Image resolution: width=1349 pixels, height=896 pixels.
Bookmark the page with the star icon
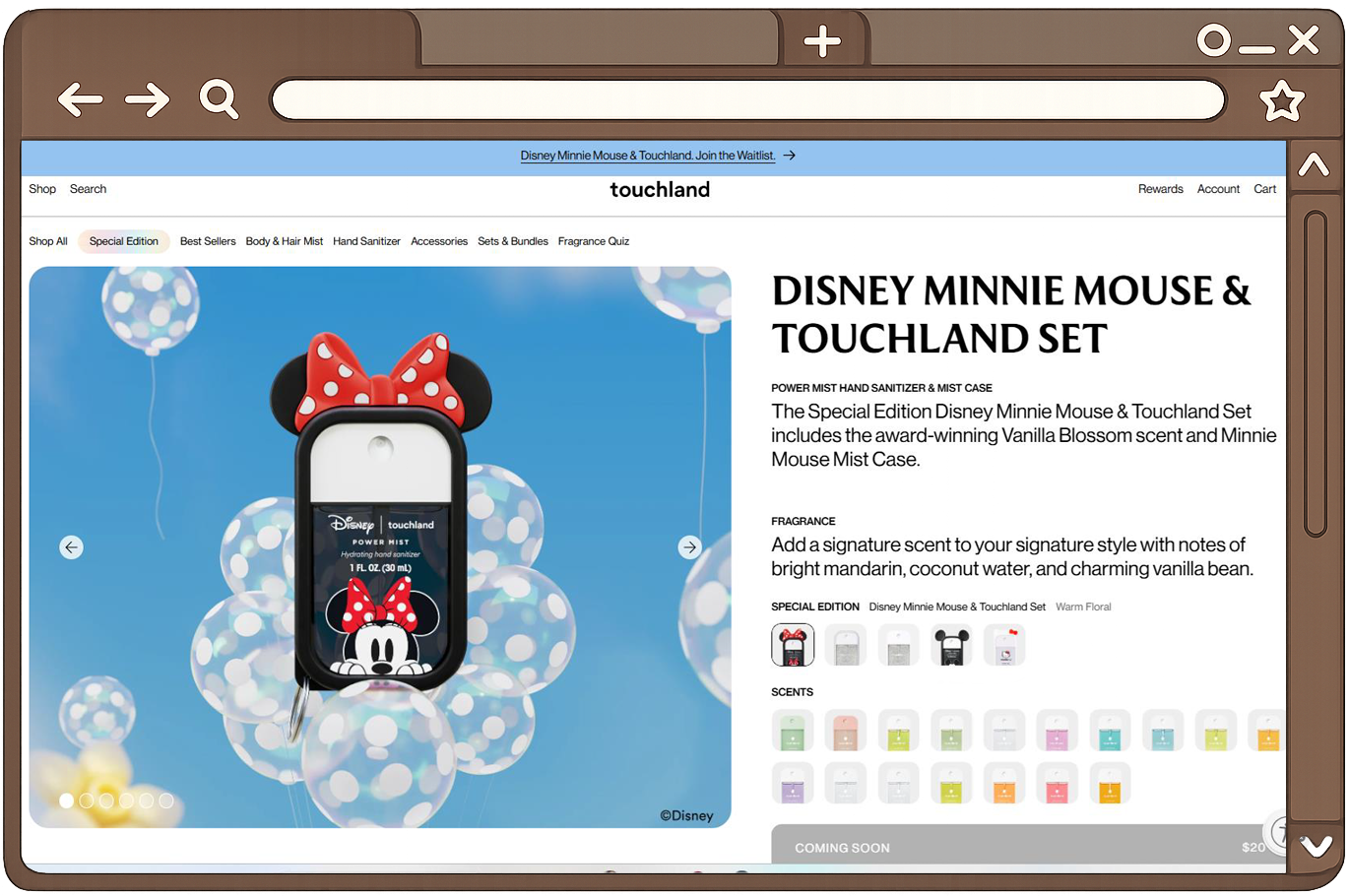coord(1282,100)
